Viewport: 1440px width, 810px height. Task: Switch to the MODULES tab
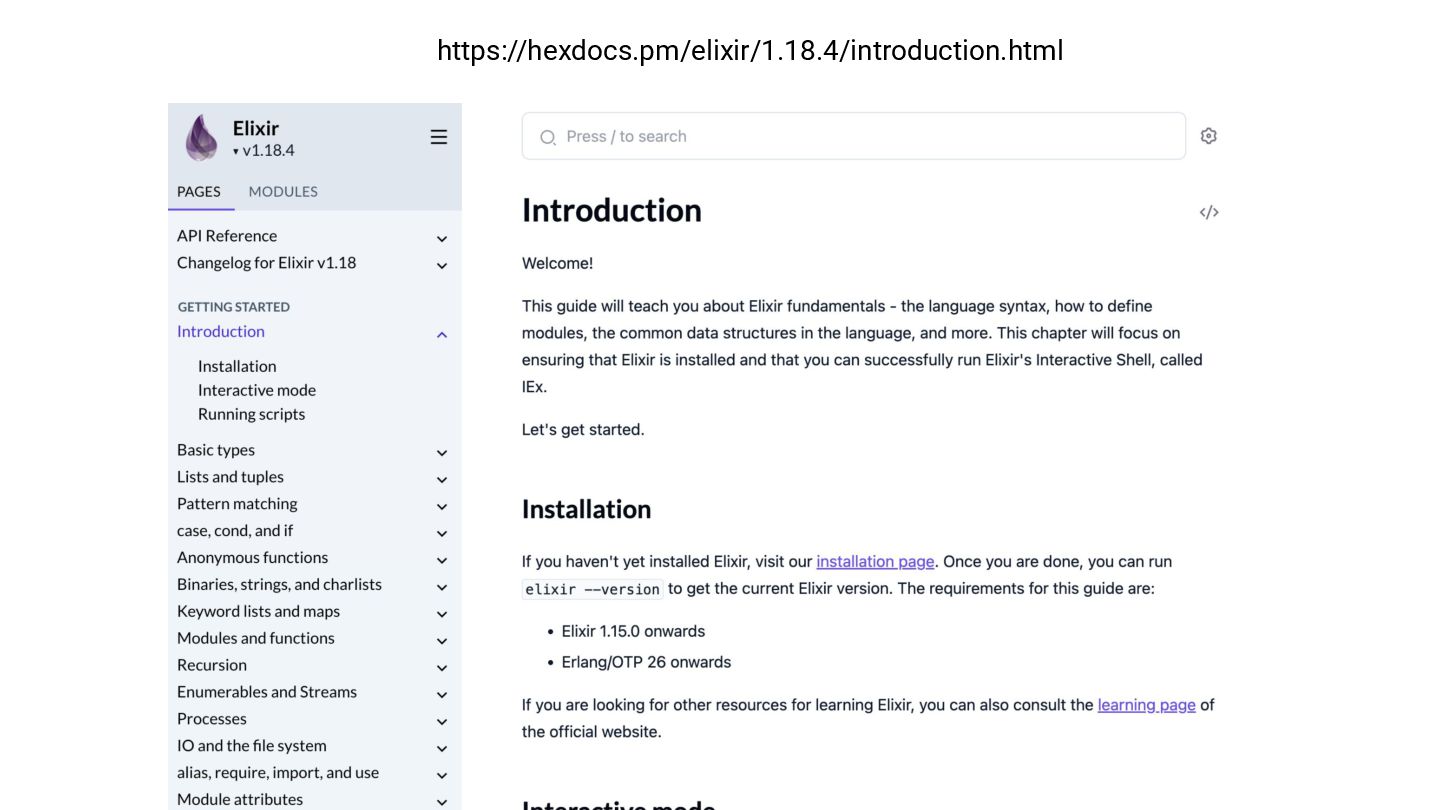click(x=283, y=191)
